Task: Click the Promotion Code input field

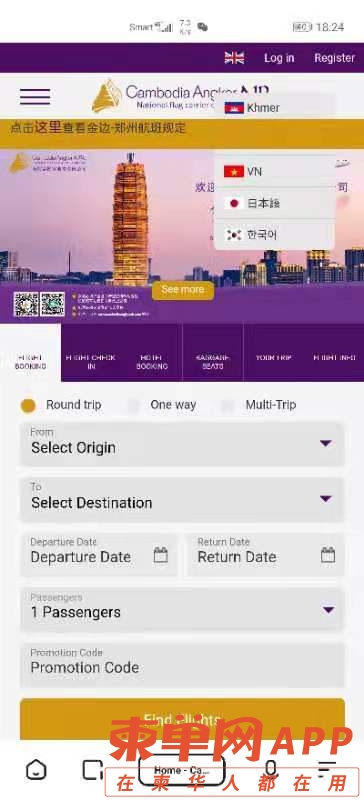Action: (x=182, y=664)
